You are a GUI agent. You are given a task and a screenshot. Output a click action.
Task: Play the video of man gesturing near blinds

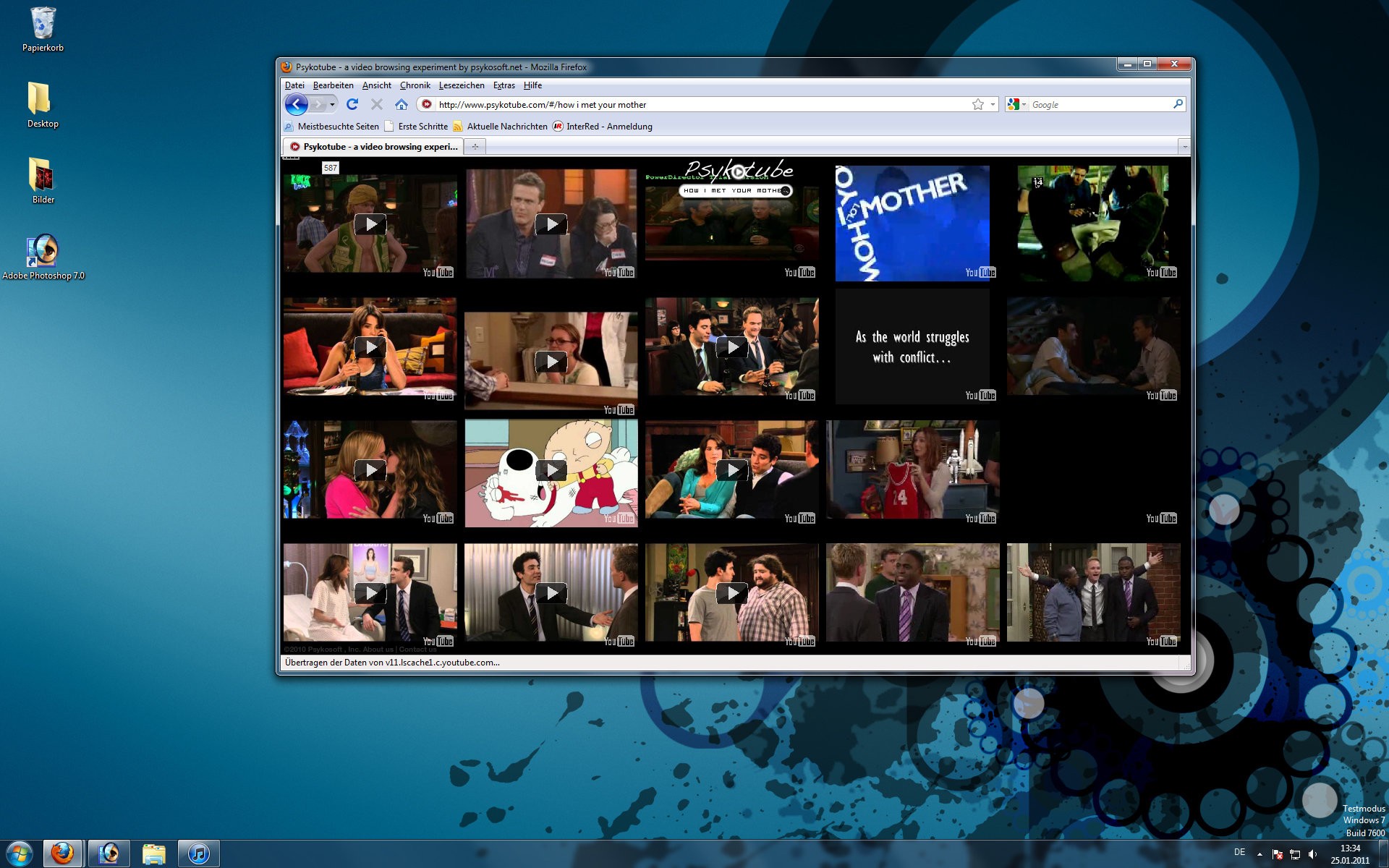[551, 593]
